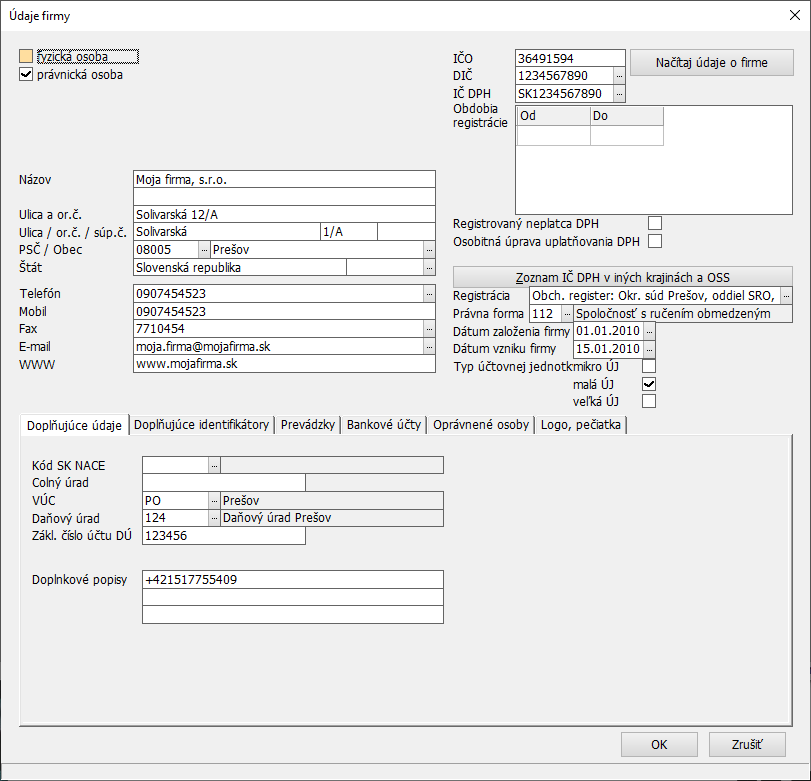811x781 pixels.
Task: Disable the malá ÚJ checkbox
Action: click(x=649, y=384)
